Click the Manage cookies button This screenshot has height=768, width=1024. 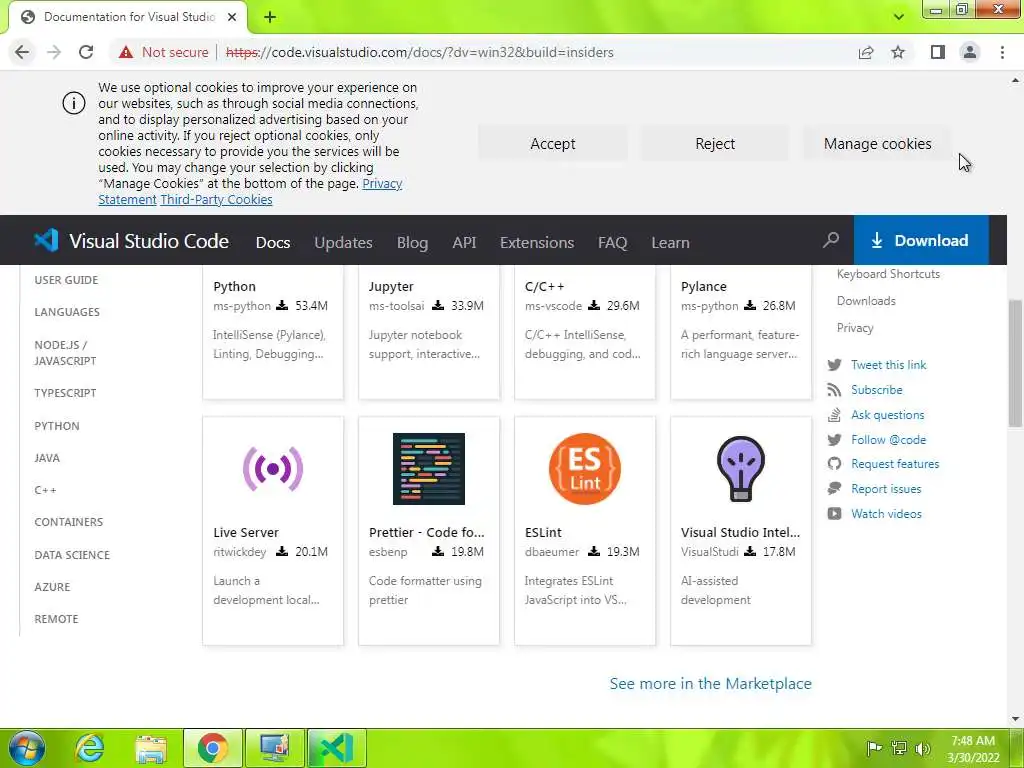pos(878,144)
